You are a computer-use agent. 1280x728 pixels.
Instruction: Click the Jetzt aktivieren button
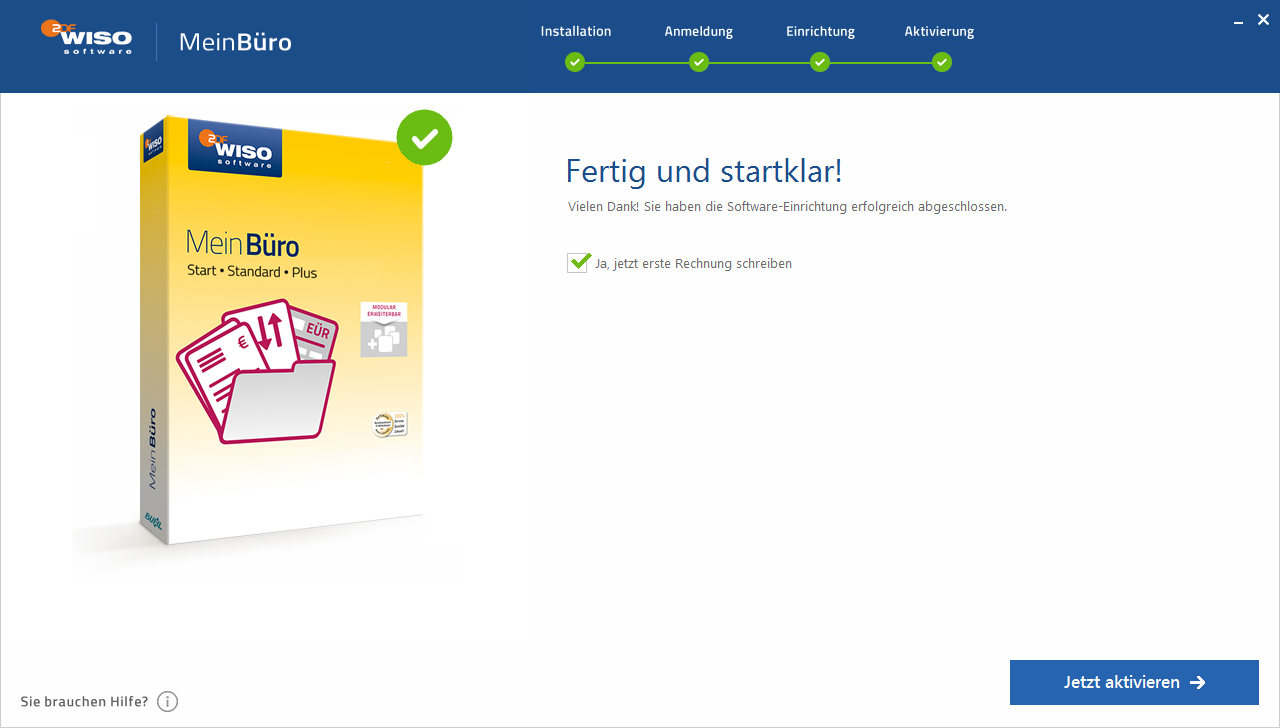tap(1134, 682)
